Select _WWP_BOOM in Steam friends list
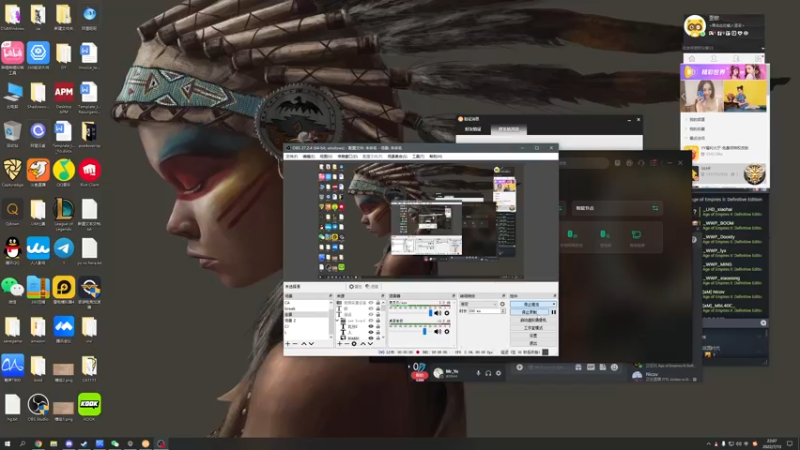Image resolution: width=800 pixels, height=450 pixels. (733, 225)
